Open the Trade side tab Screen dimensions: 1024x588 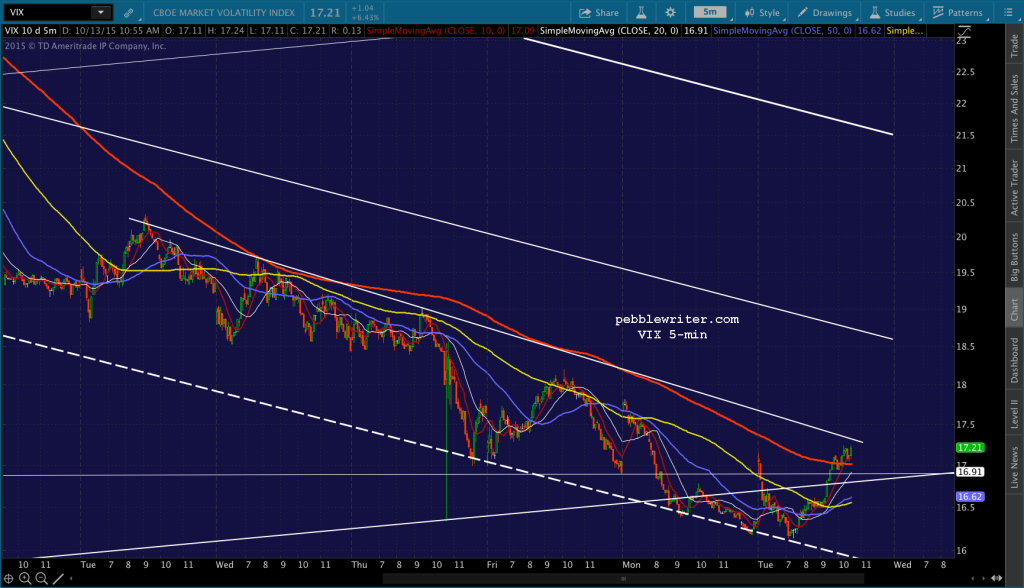pyautogui.click(x=1014, y=45)
